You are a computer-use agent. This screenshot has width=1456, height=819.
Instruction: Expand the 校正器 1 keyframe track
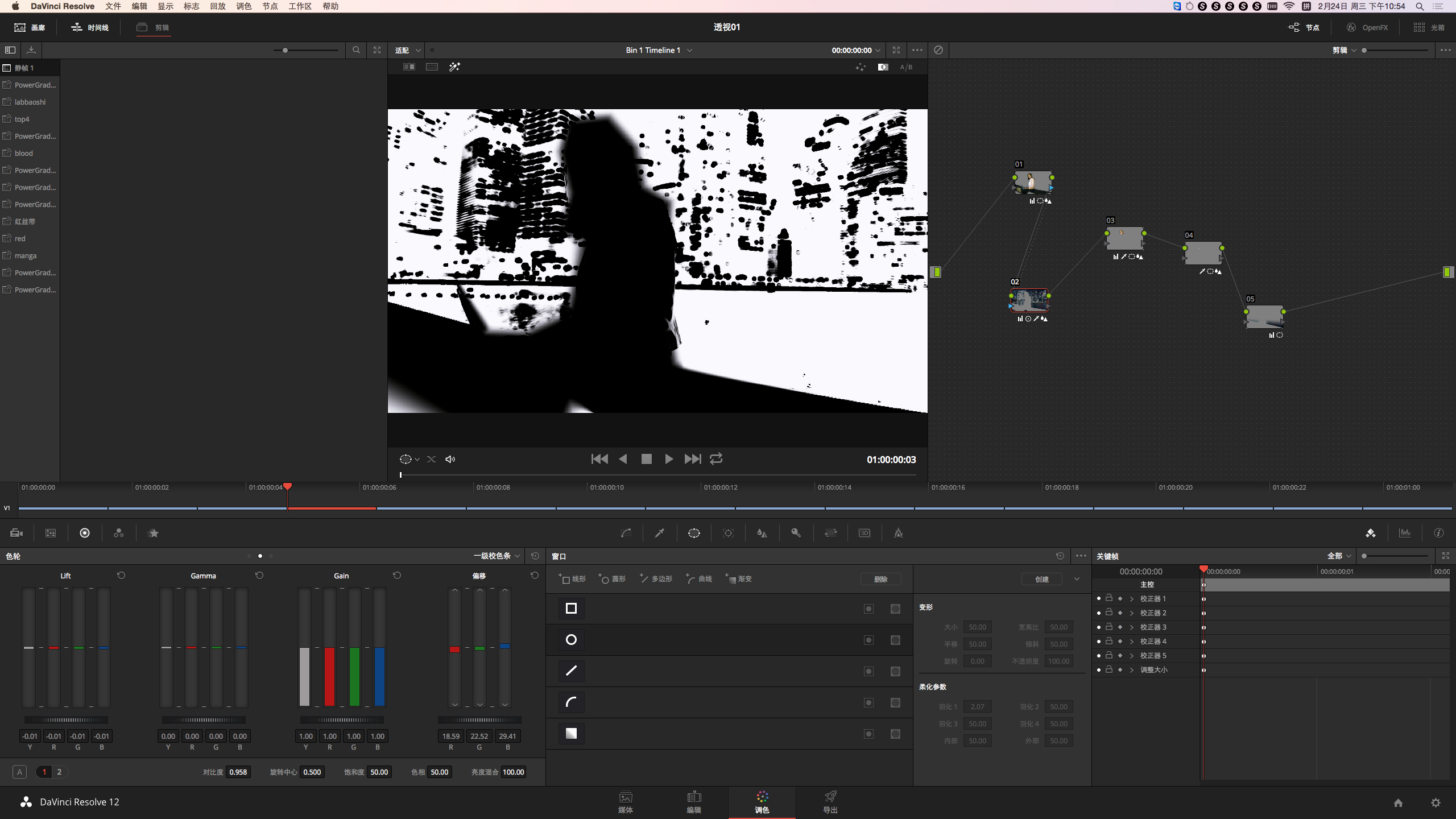click(x=1132, y=599)
